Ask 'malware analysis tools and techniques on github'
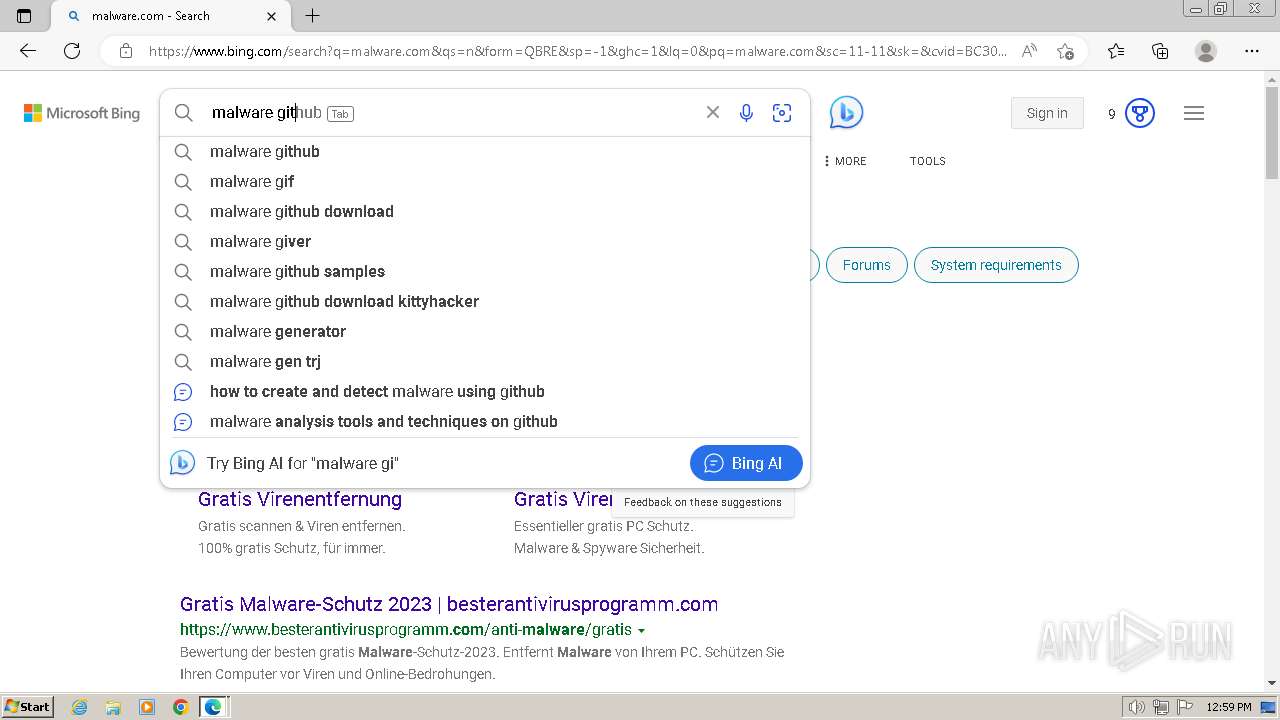Viewport: 1280px width, 720px height. pos(485,422)
